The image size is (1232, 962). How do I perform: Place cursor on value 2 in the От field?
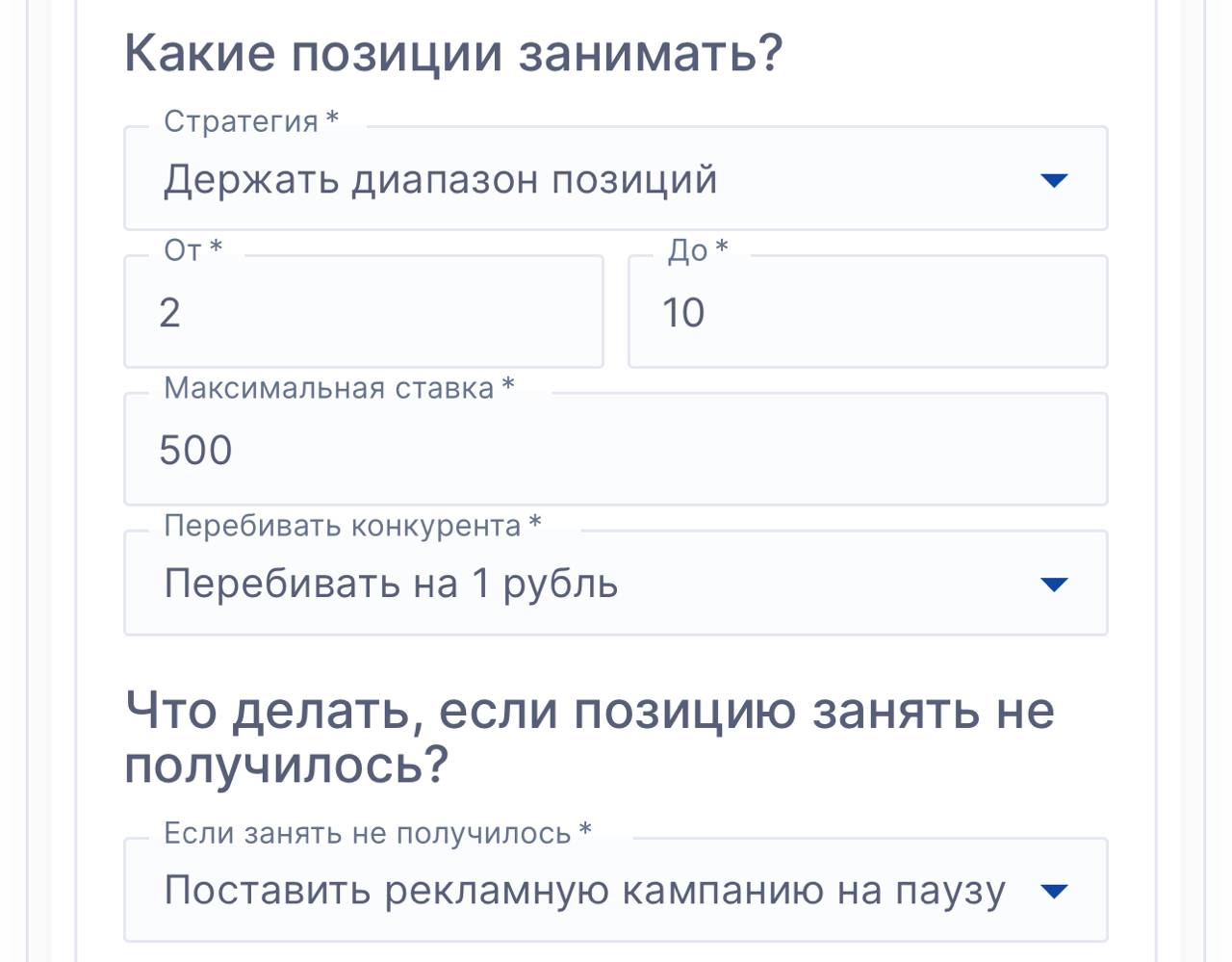(x=169, y=313)
